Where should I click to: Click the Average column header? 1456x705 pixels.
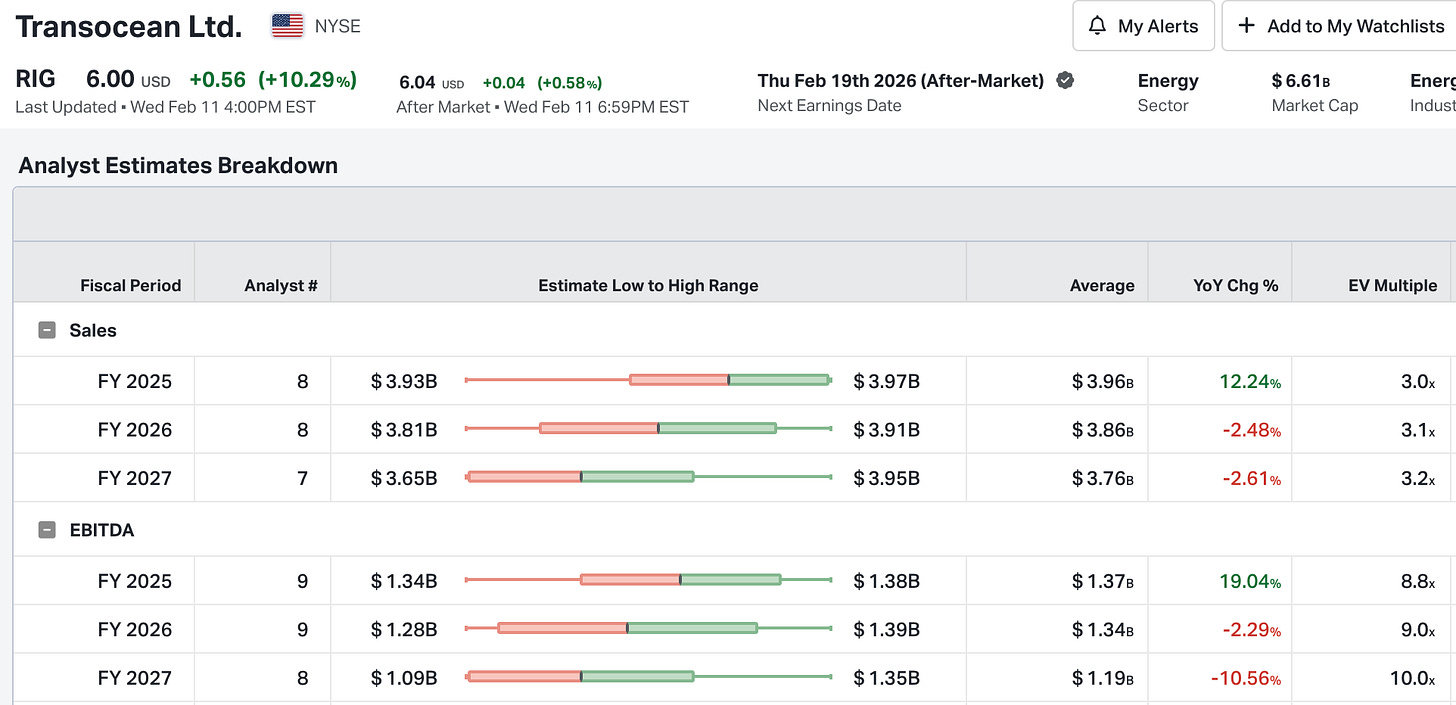click(x=1101, y=285)
